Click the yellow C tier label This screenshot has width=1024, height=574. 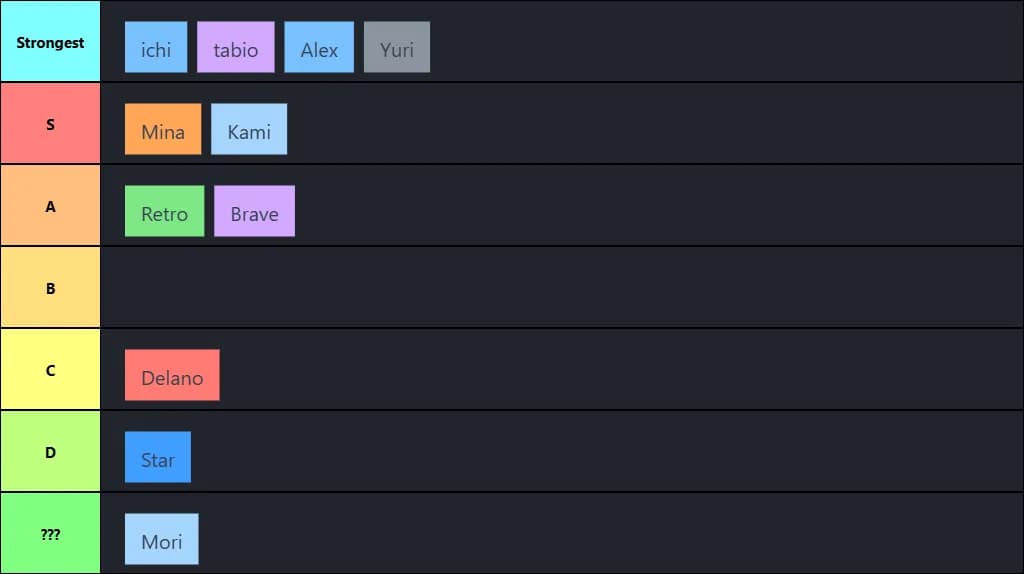[x=50, y=370]
